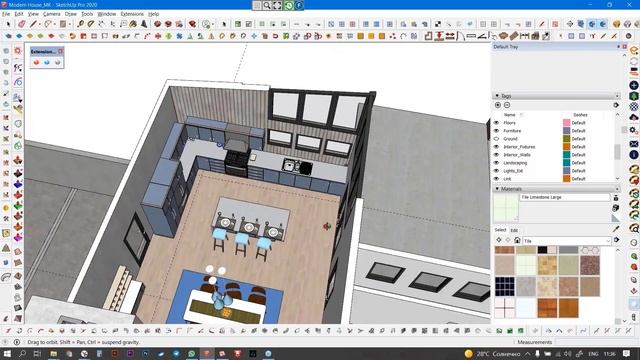Open the 3D Warehouse icon
The height and width of the screenshot is (360, 640).
[x=158, y=24]
